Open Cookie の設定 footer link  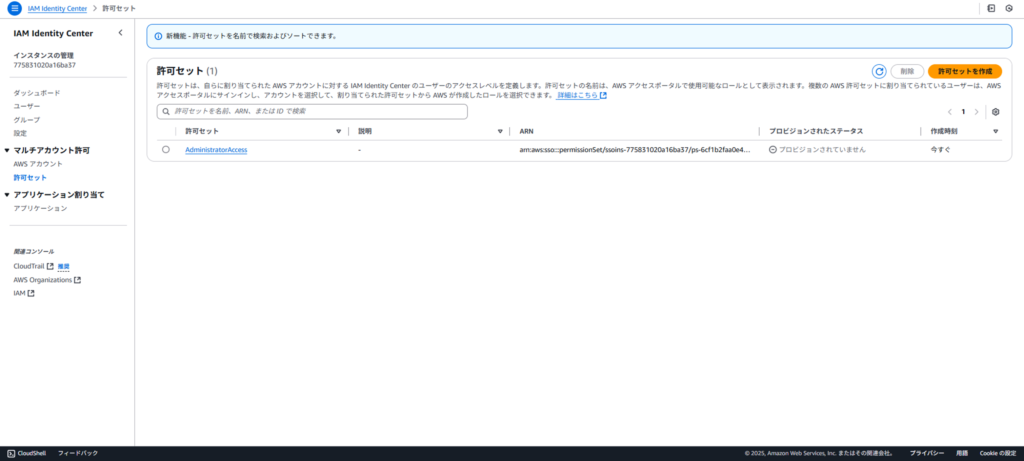click(x=998, y=453)
